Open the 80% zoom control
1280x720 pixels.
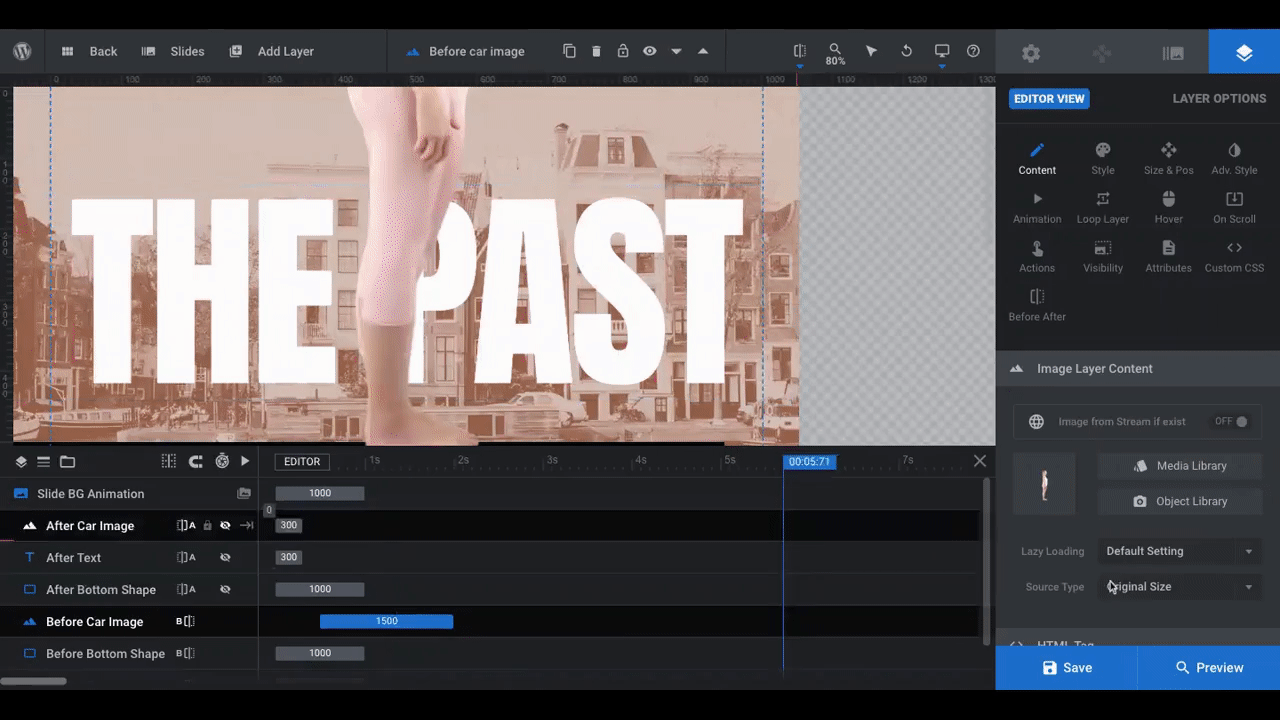[x=835, y=54]
